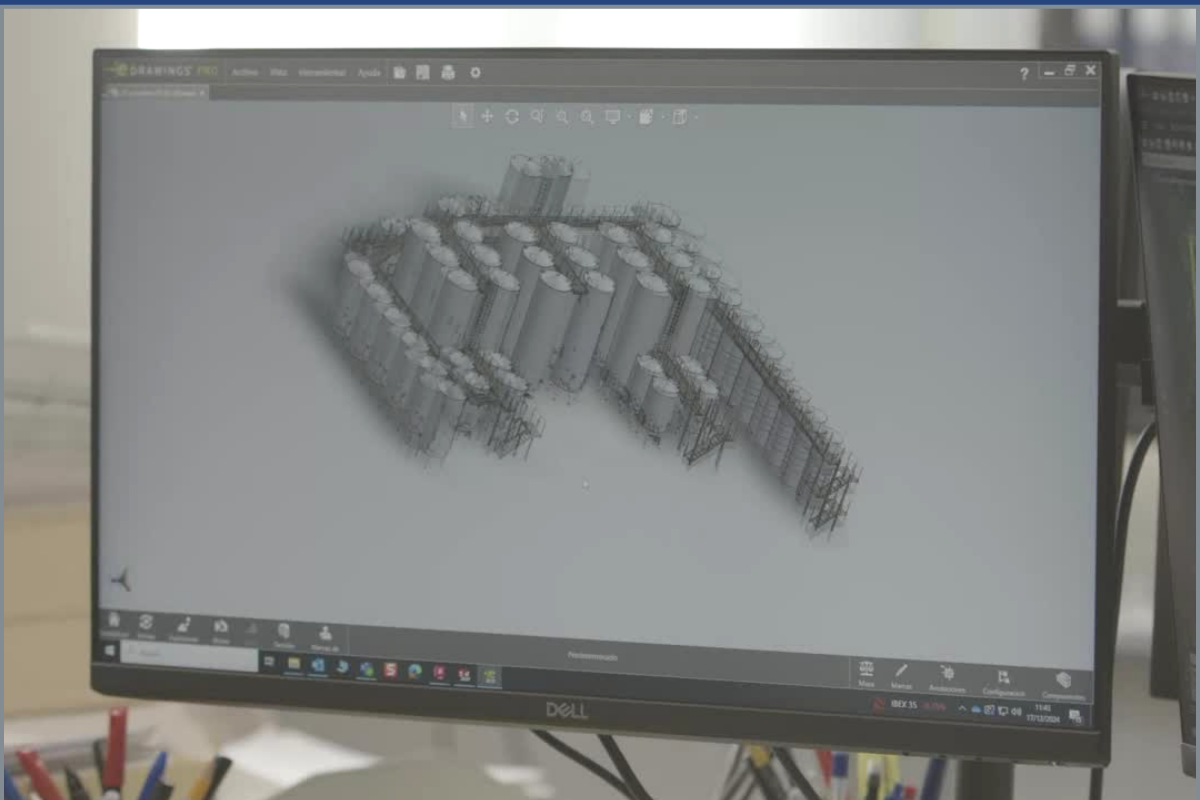Show hidden system tray icons chevron
Screen dimensions: 1200x800
962,708
